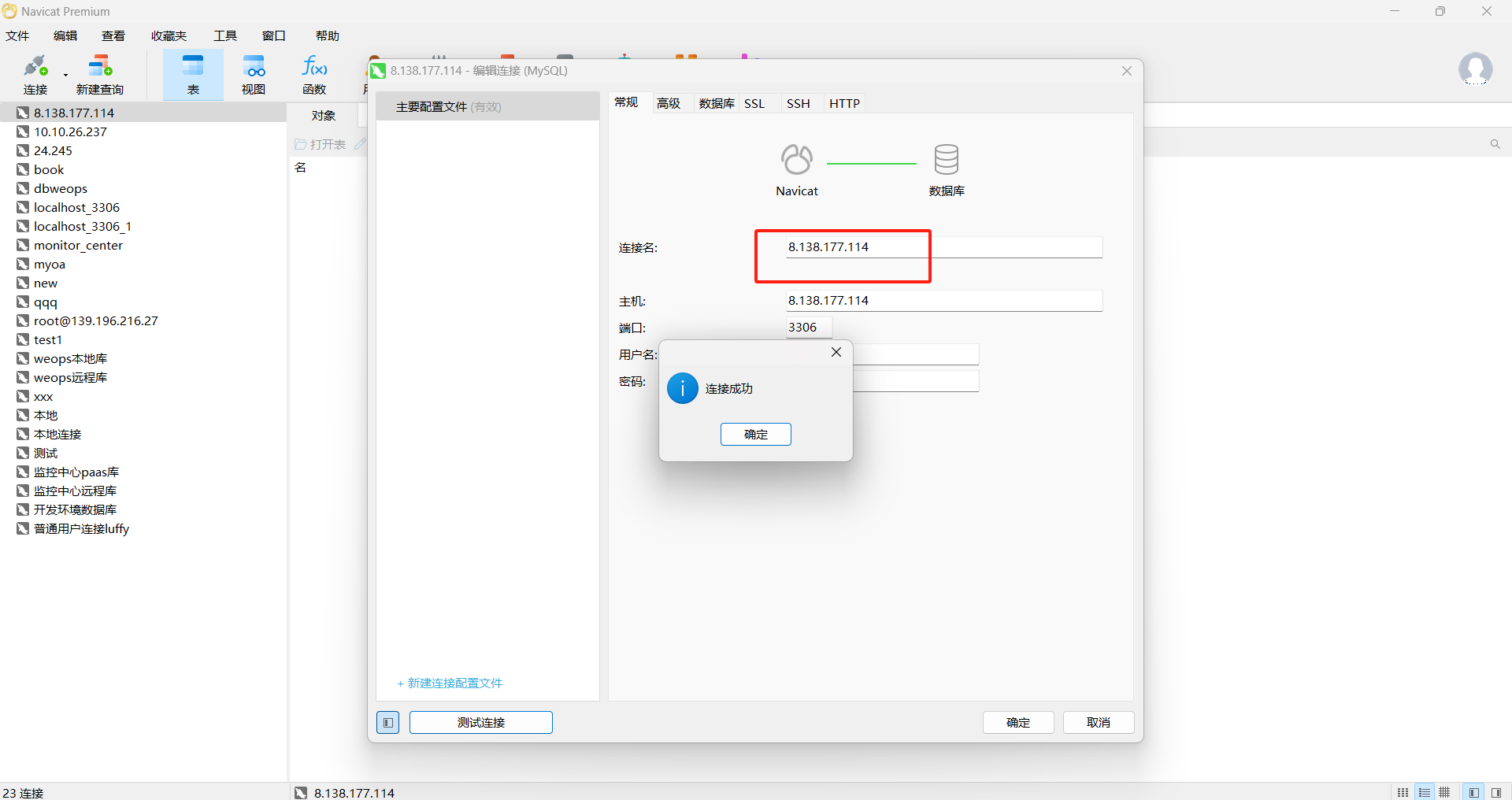The width and height of the screenshot is (1512, 800).
Task: Toggle the left navigation pane in the status bar
Action: tap(1474, 792)
